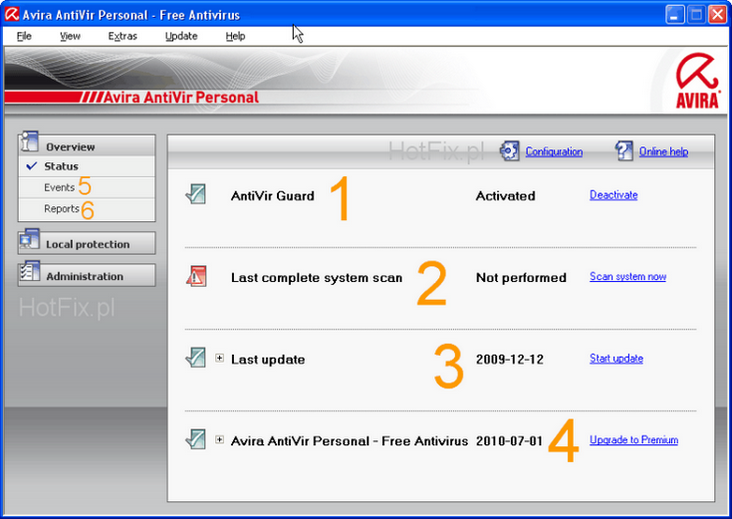This screenshot has height=519, width=732.
Task: Expand the Avira AntiVir Personal license details
Action: (x=220, y=440)
